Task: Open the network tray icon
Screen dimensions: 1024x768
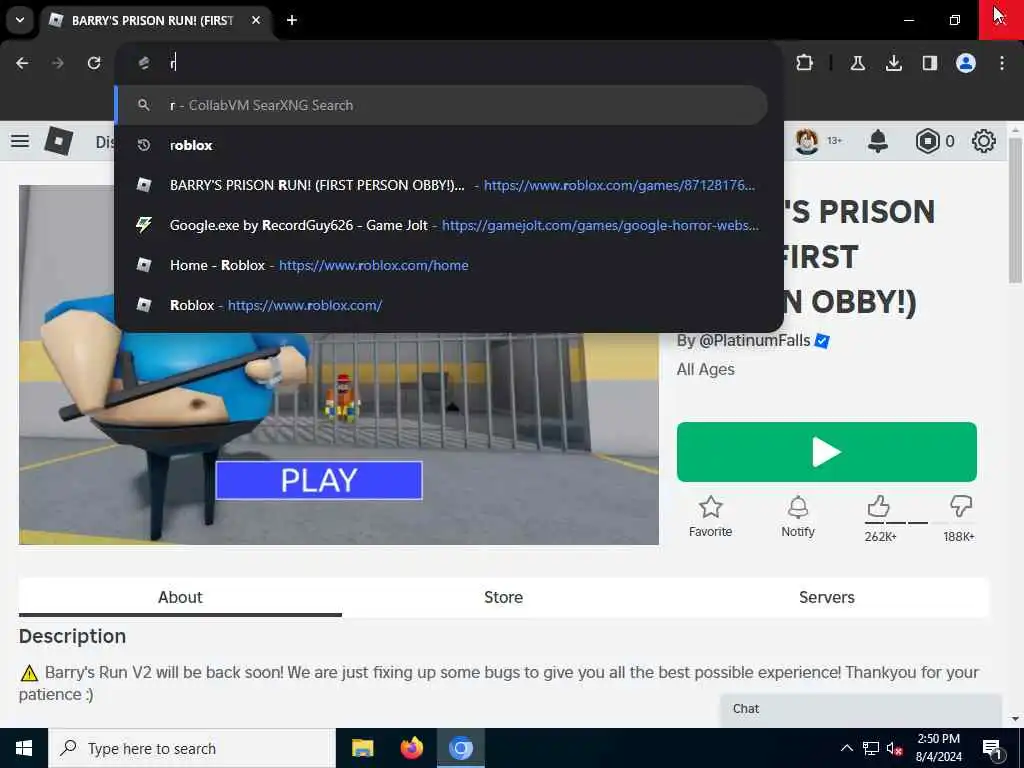Action: click(x=871, y=748)
